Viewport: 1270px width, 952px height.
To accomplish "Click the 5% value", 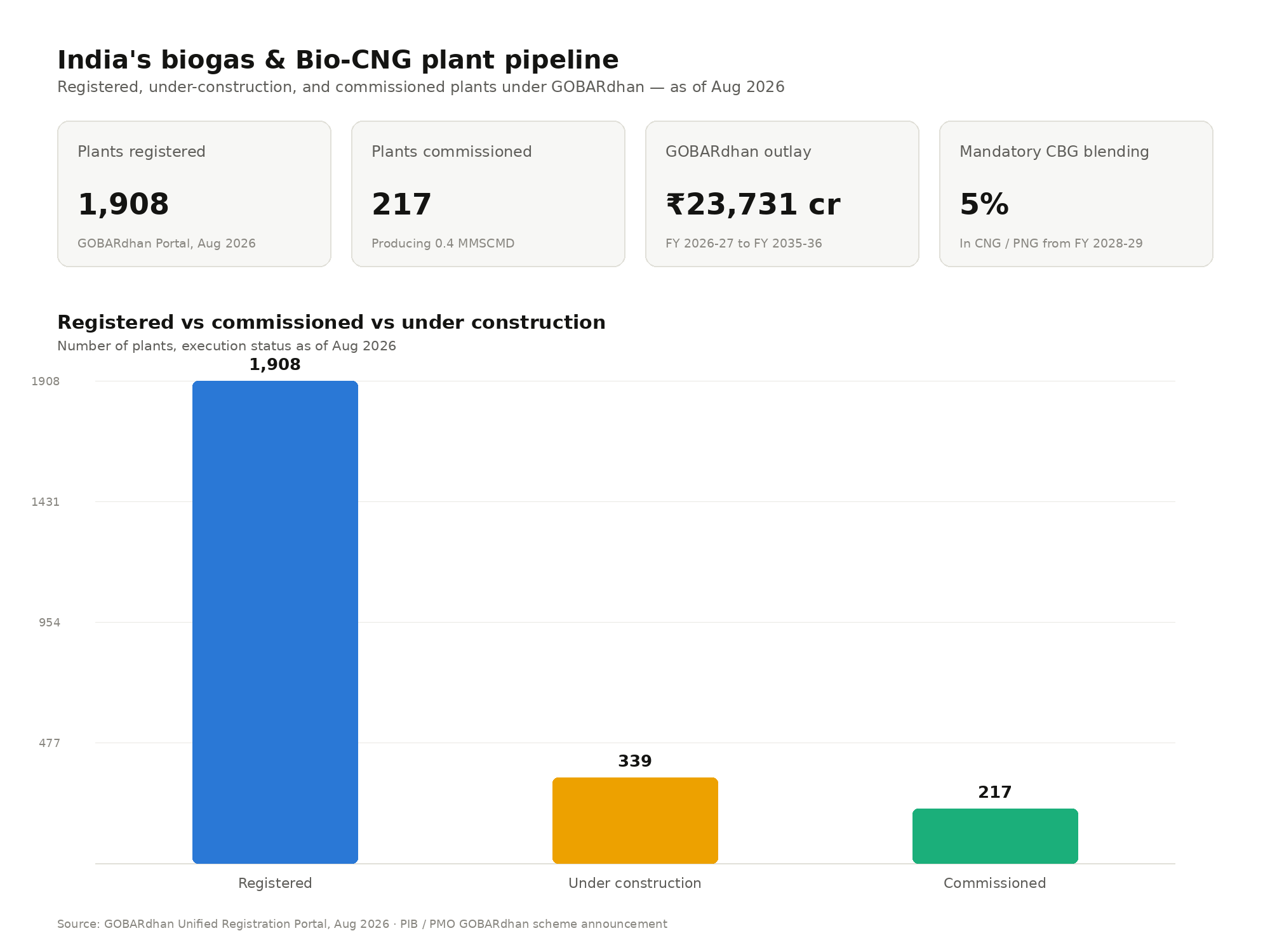I will pyautogui.click(x=984, y=204).
